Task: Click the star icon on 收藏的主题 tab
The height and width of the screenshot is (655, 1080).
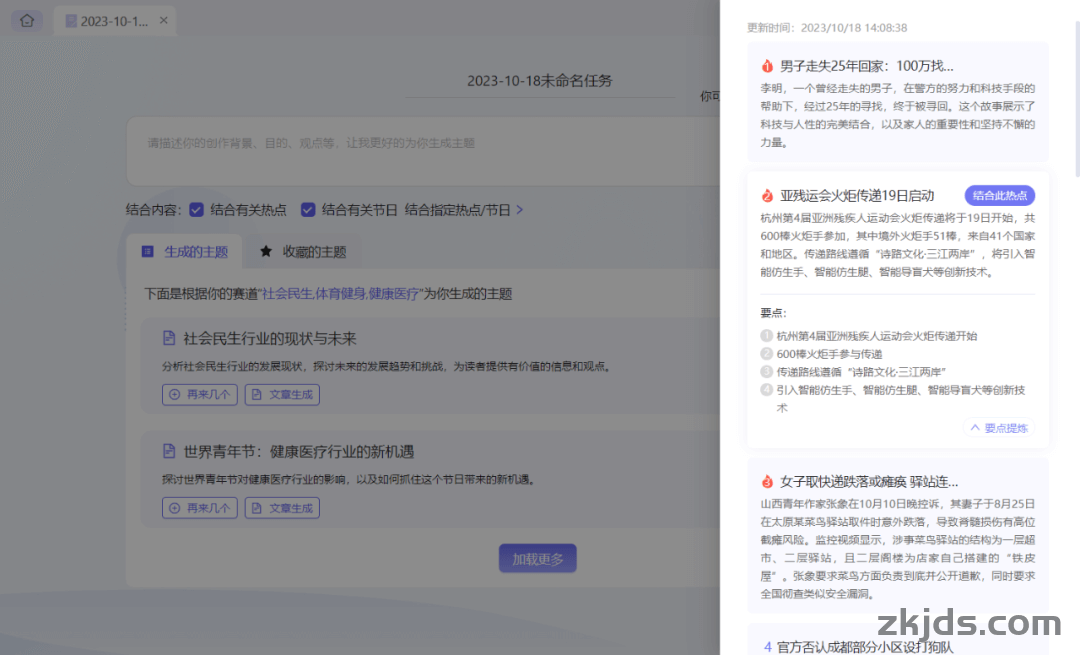Action: 266,251
